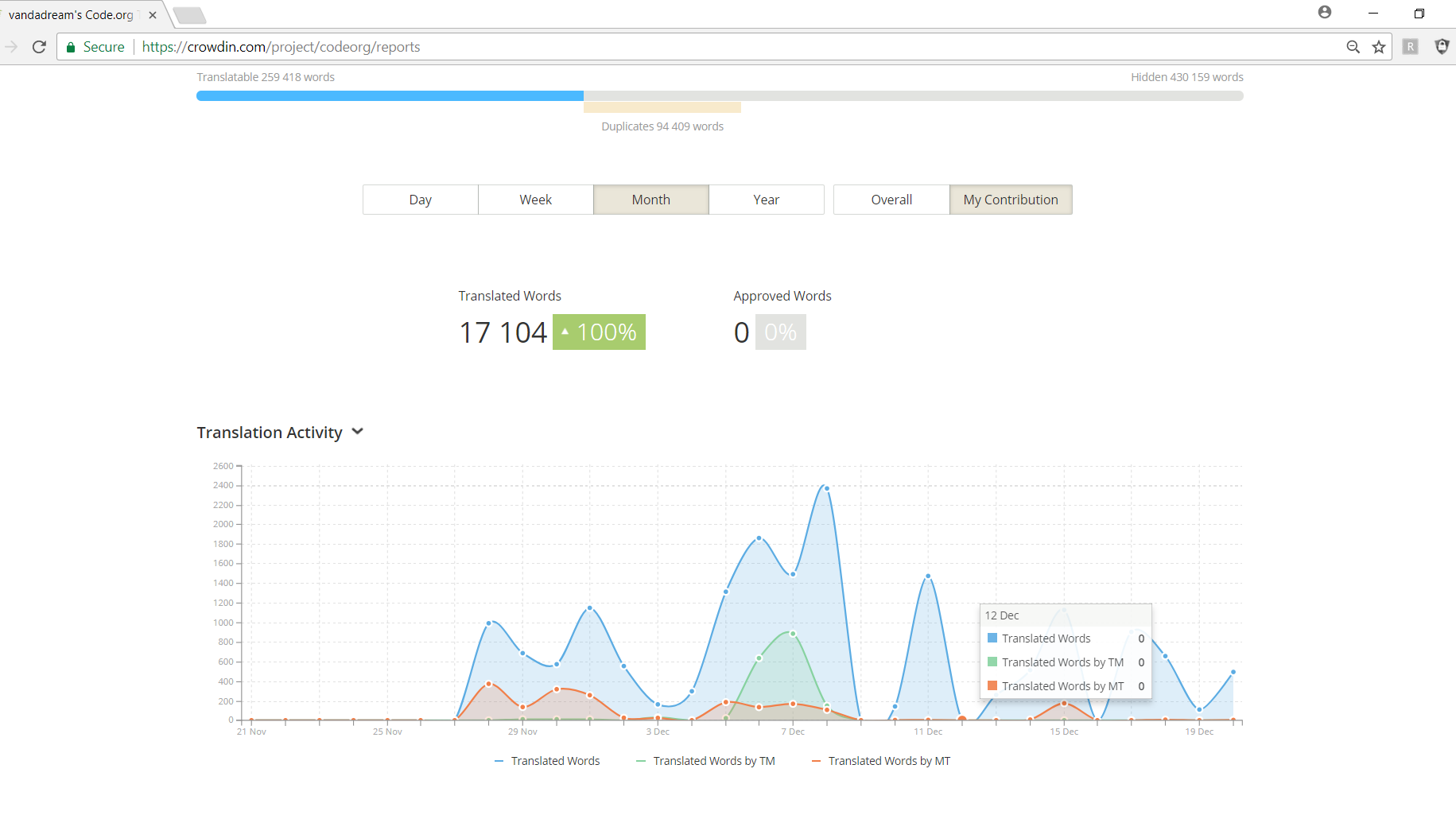Switch the report period to Day
This screenshot has height=819, width=1456.
coord(421,200)
